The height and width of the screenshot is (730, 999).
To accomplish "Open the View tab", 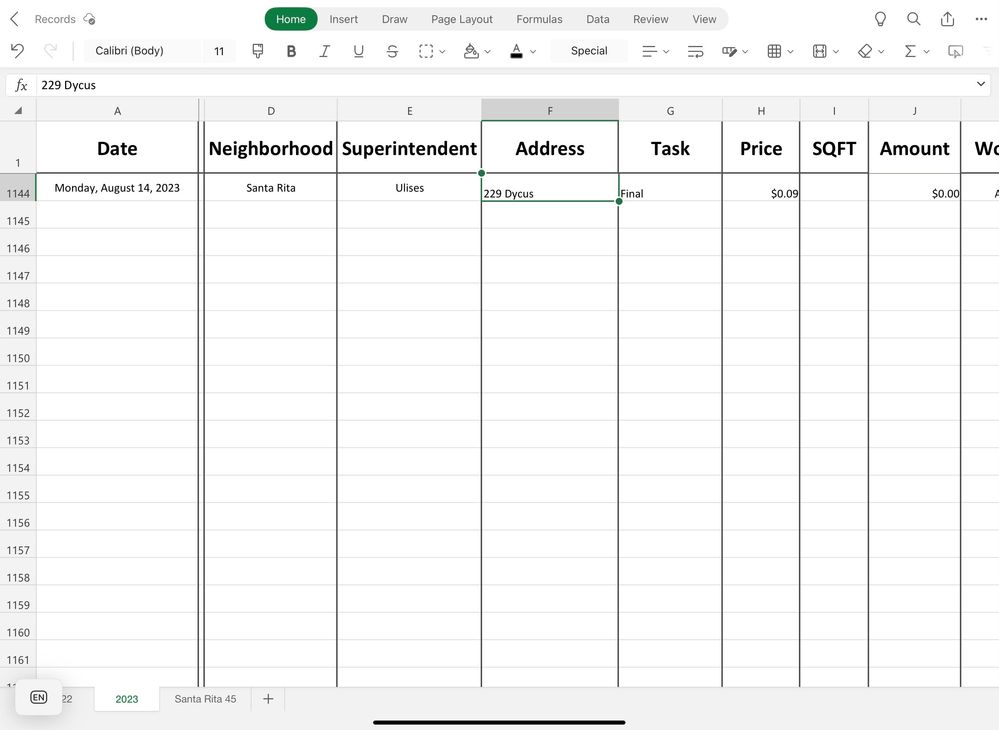I will (x=704, y=19).
